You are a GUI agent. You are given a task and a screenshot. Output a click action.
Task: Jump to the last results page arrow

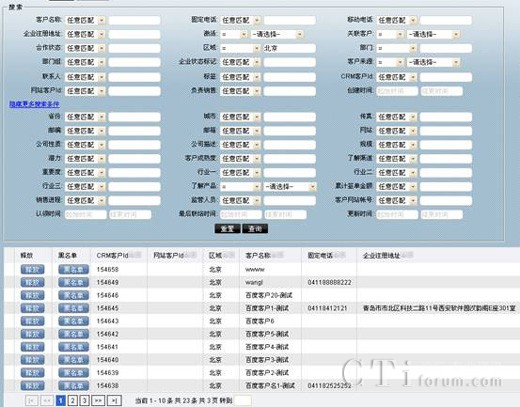(x=114, y=400)
